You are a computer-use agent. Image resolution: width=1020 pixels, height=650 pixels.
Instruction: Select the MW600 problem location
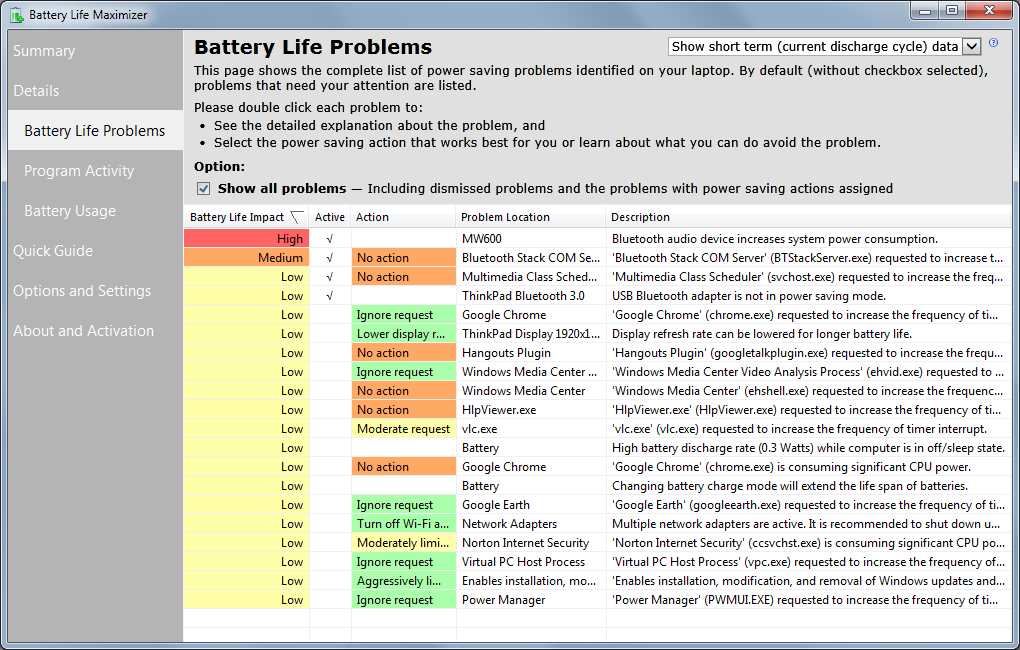point(482,239)
